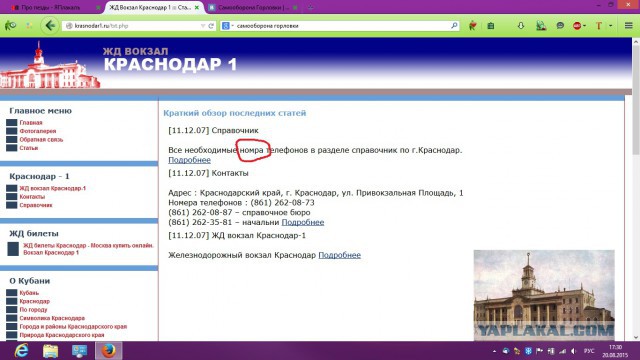Open the Firefox hamburger menu
The width and height of the screenshot is (640, 360).
(x=629, y=26)
